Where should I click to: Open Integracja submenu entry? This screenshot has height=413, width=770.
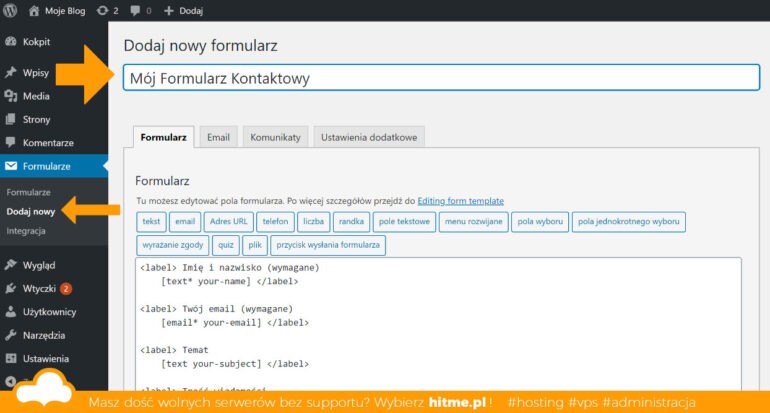[x=26, y=231]
